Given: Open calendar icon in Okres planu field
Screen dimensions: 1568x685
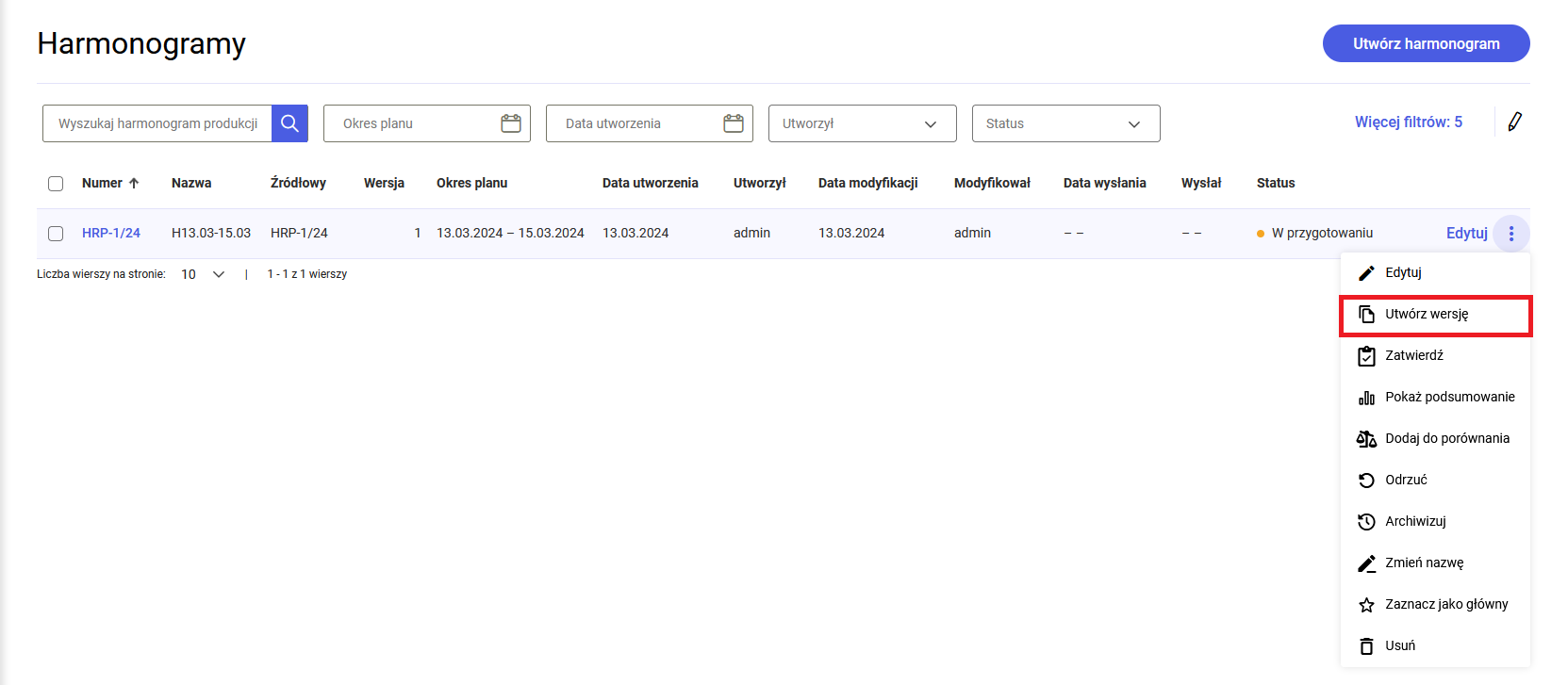Looking at the screenshot, I should (511, 123).
